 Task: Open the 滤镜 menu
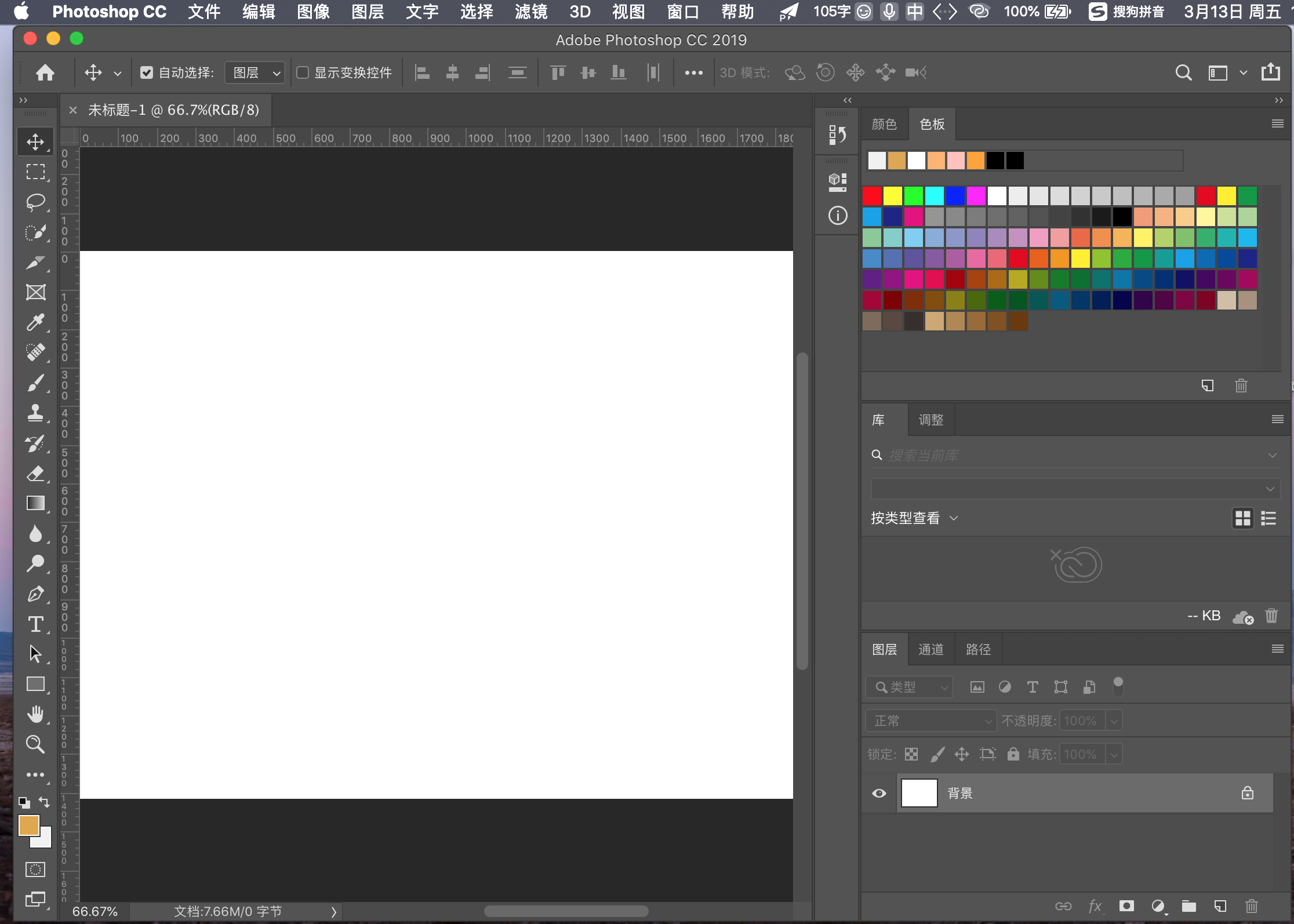[x=530, y=12]
